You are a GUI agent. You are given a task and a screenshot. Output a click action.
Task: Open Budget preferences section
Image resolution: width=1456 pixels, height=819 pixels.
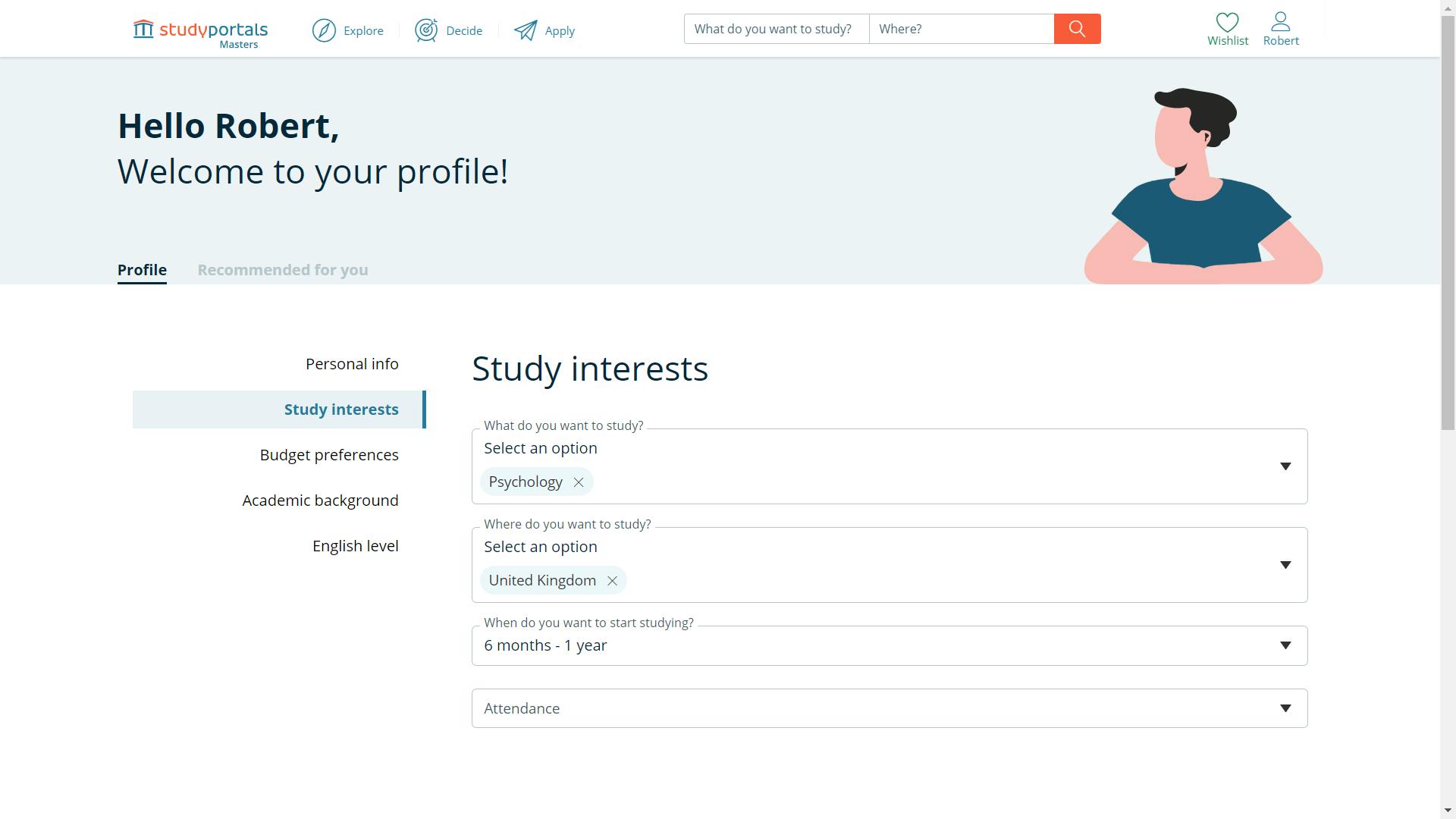(x=329, y=455)
